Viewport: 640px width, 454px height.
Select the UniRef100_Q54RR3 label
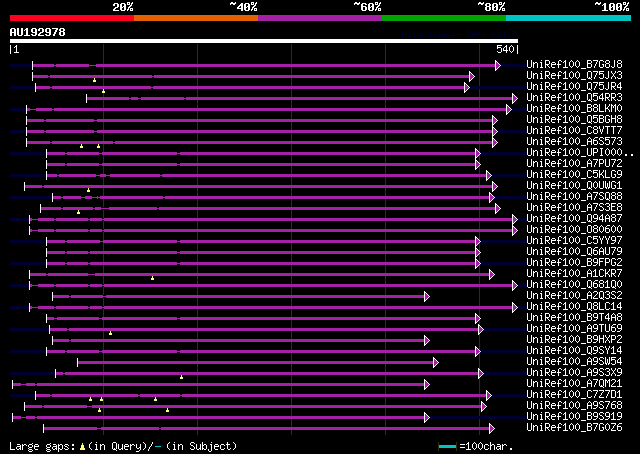[574, 97]
